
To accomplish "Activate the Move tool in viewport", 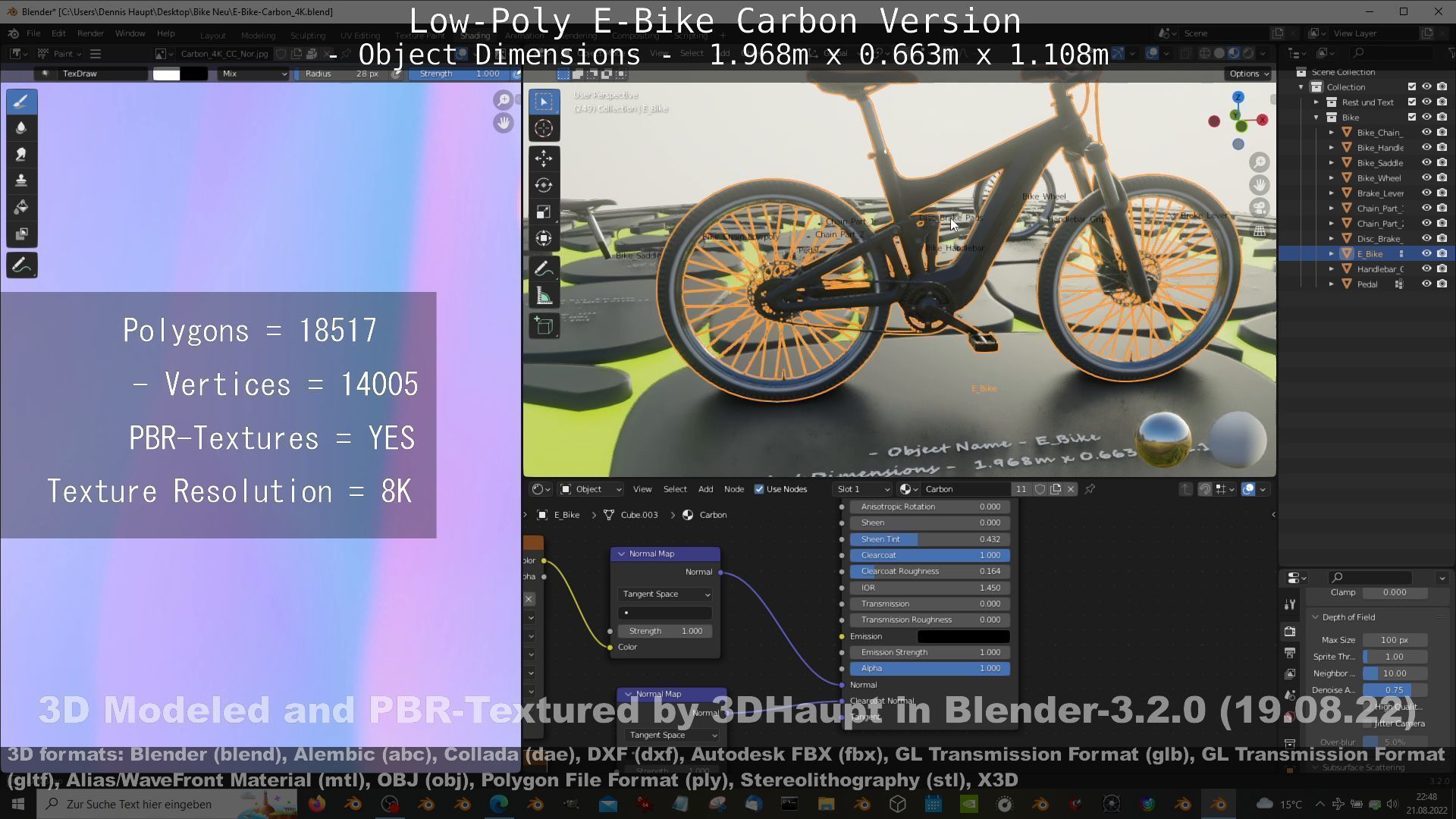I will coord(544,158).
